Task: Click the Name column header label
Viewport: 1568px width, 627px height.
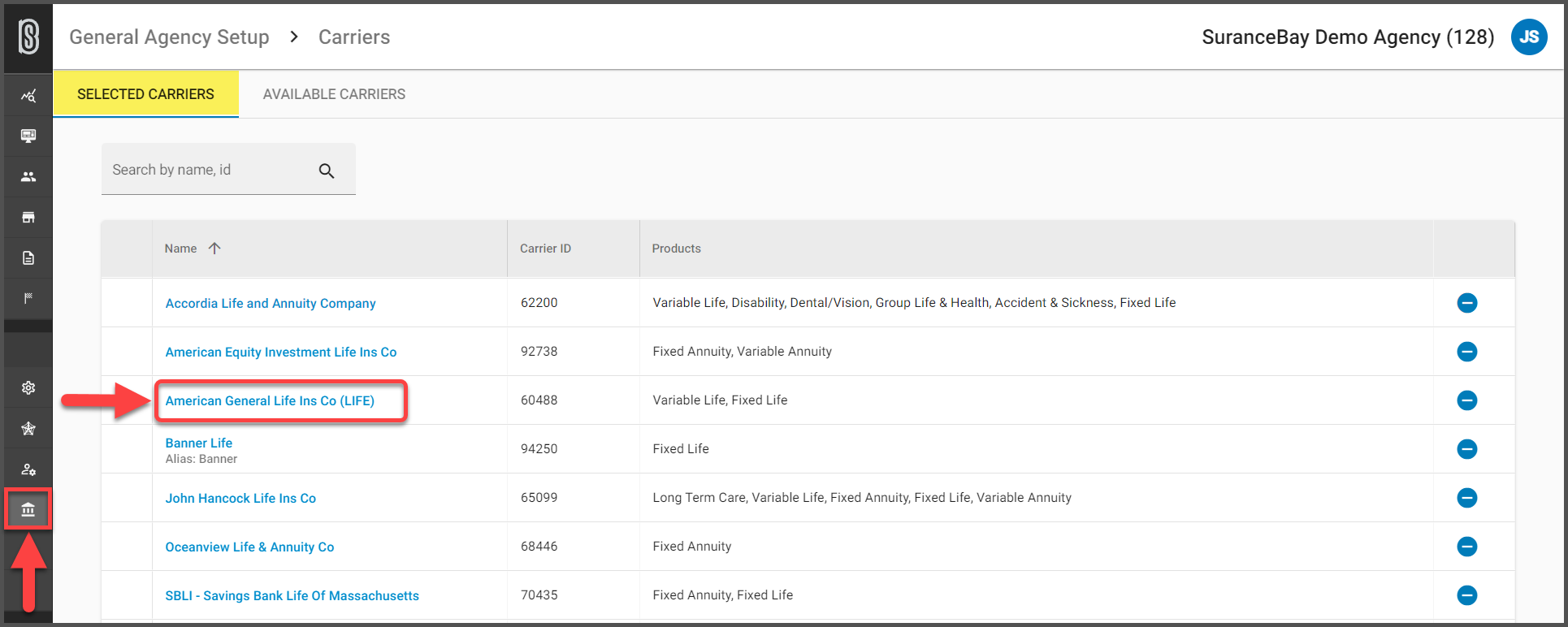Action: 180,249
